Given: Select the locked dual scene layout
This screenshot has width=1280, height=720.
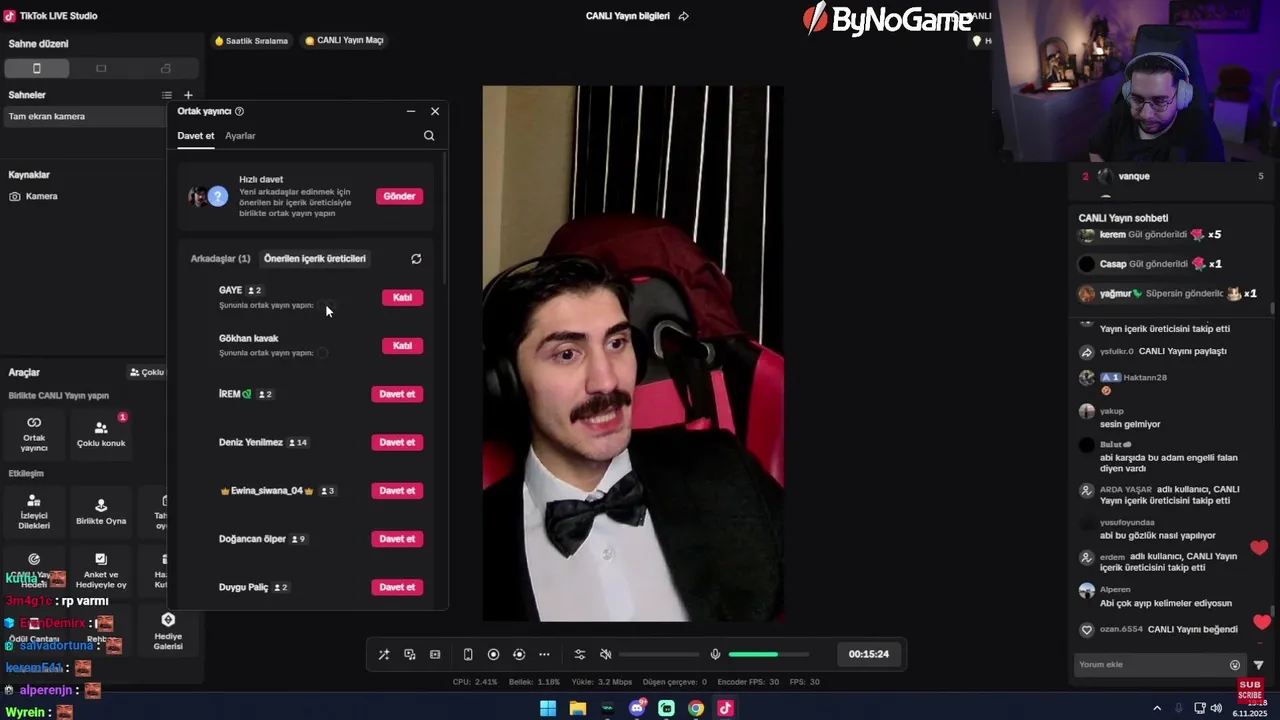Looking at the screenshot, I should click(166, 68).
